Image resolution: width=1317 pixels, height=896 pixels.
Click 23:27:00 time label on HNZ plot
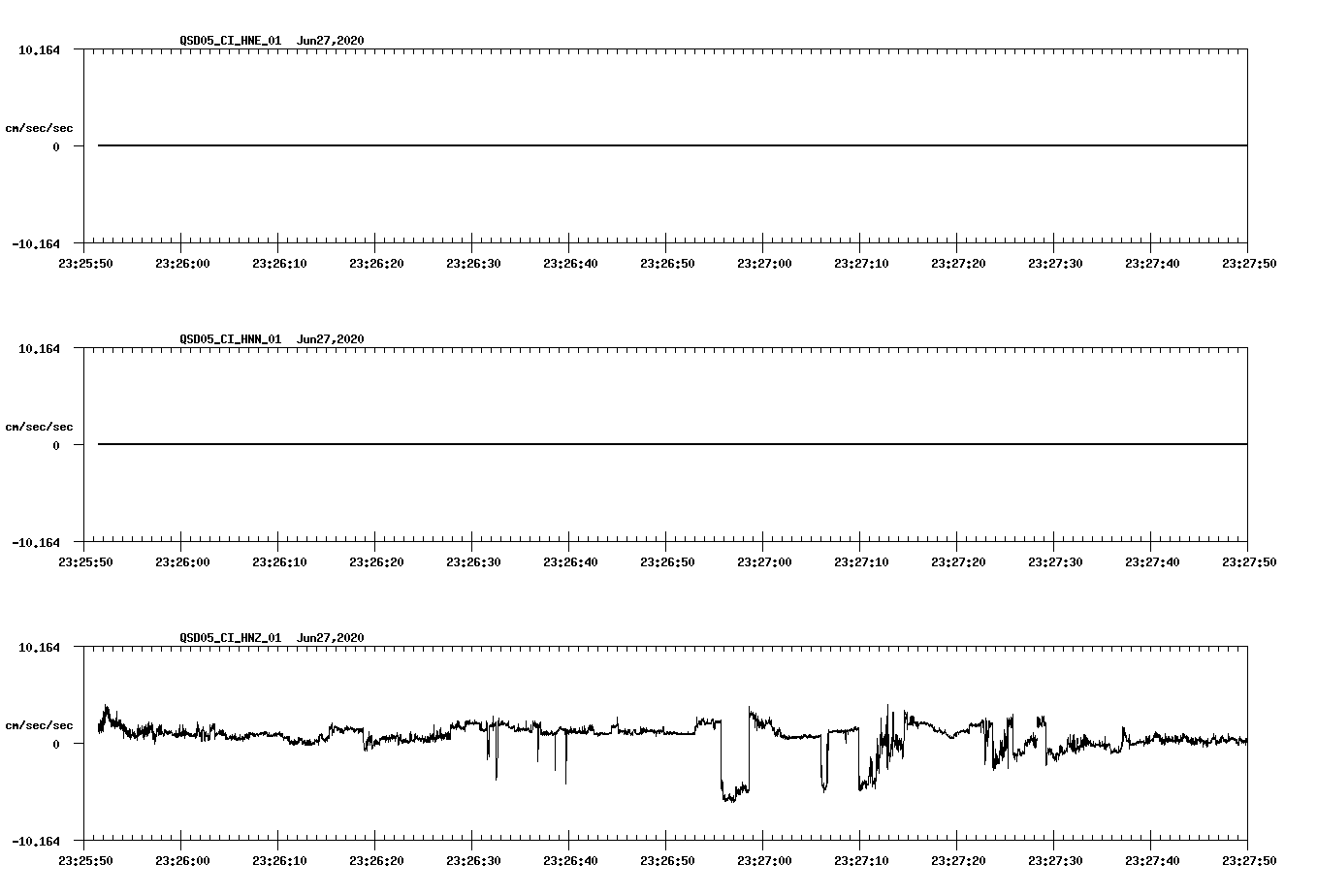pos(763,860)
